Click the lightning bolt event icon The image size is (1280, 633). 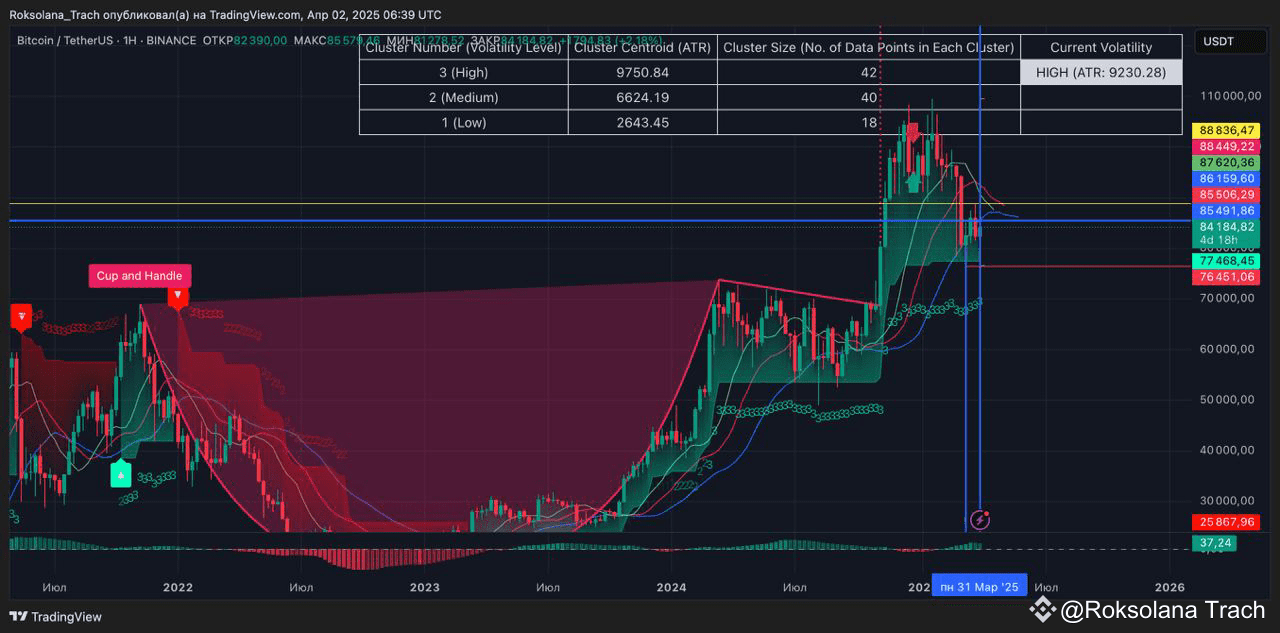click(x=982, y=518)
